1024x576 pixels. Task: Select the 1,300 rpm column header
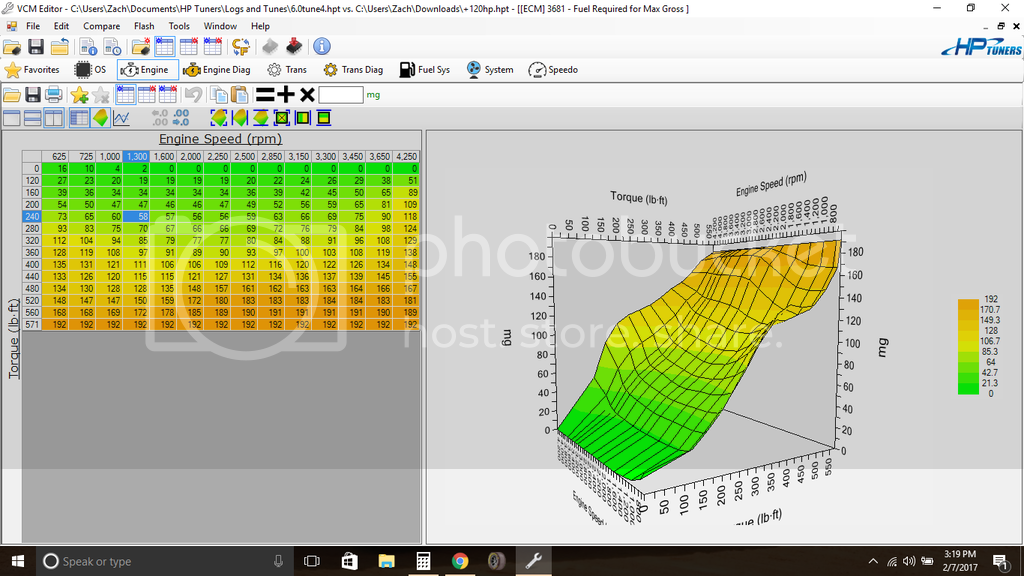(136, 157)
